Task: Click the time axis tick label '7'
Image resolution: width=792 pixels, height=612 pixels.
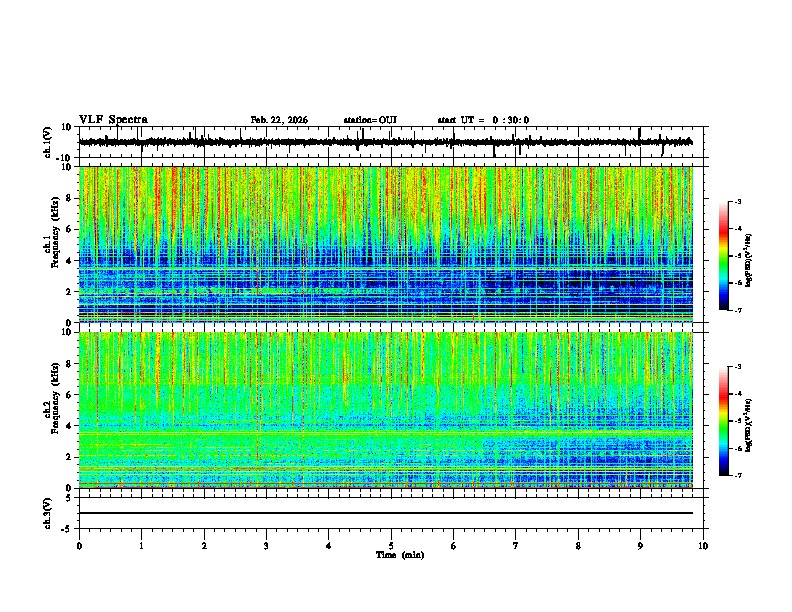Action: click(x=516, y=546)
